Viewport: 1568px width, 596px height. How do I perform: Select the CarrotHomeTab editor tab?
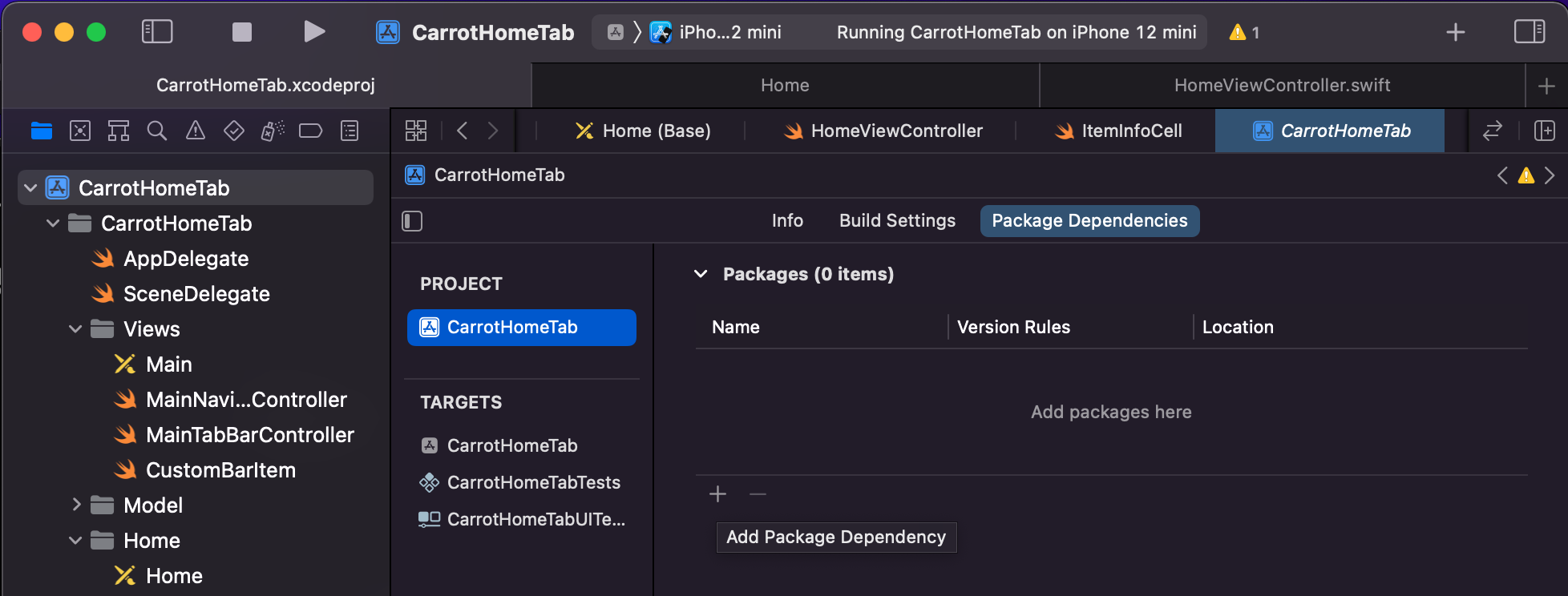[1331, 131]
